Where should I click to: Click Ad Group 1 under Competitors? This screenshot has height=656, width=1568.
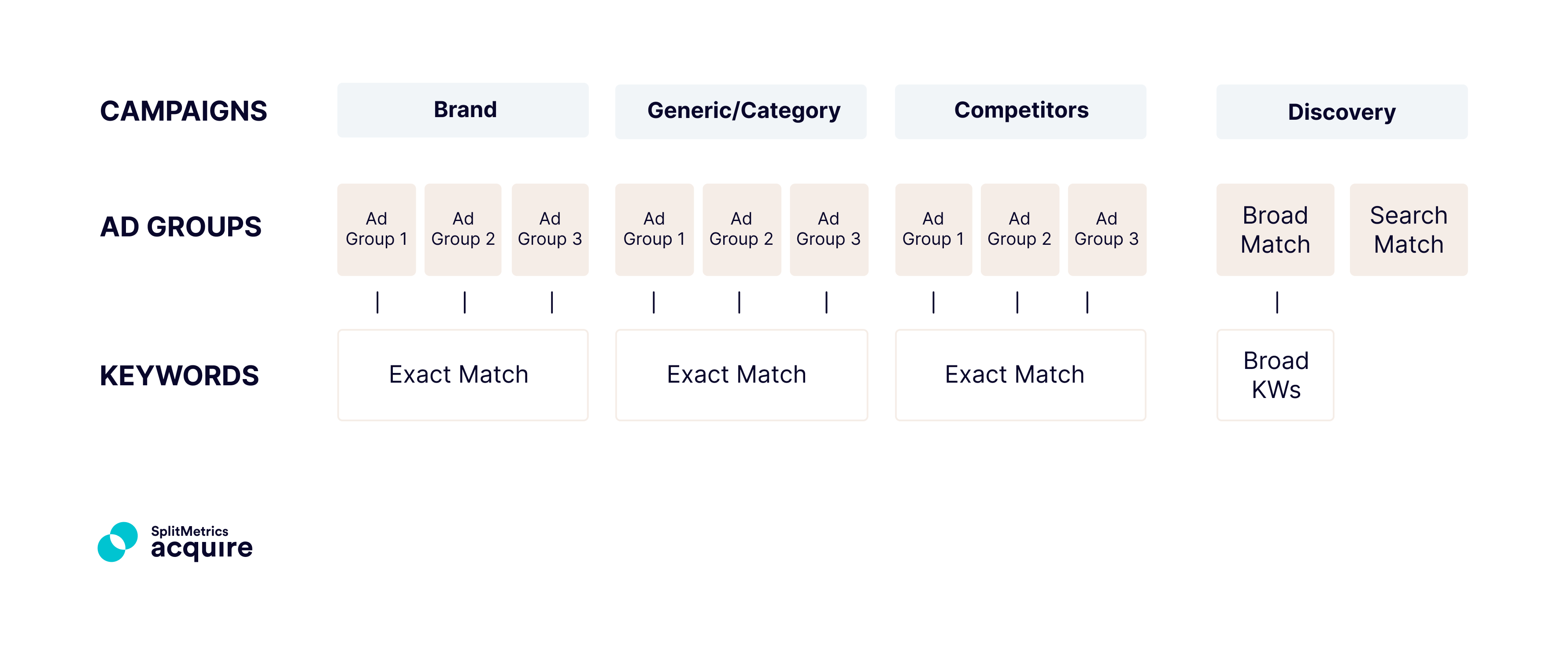933,229
